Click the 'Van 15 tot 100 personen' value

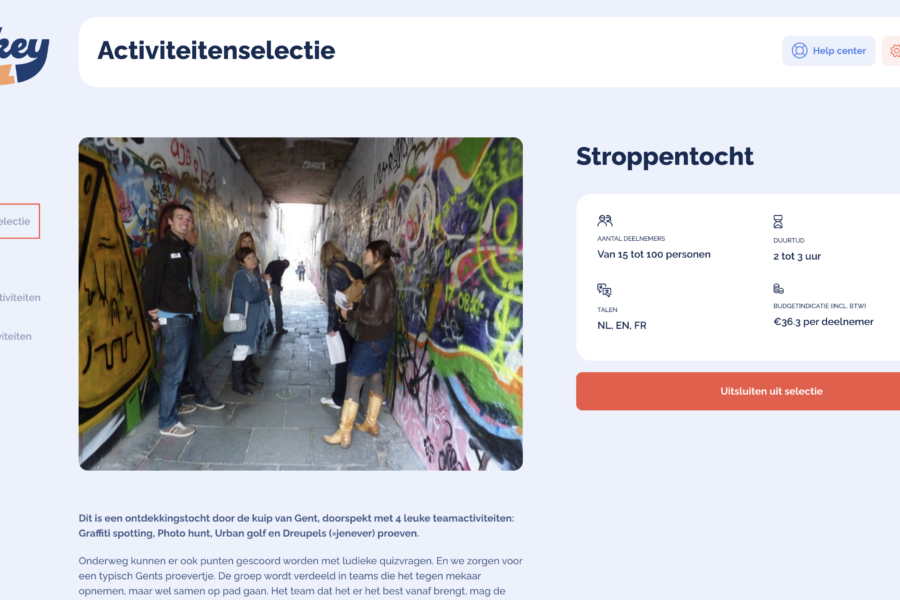[654, 255]
